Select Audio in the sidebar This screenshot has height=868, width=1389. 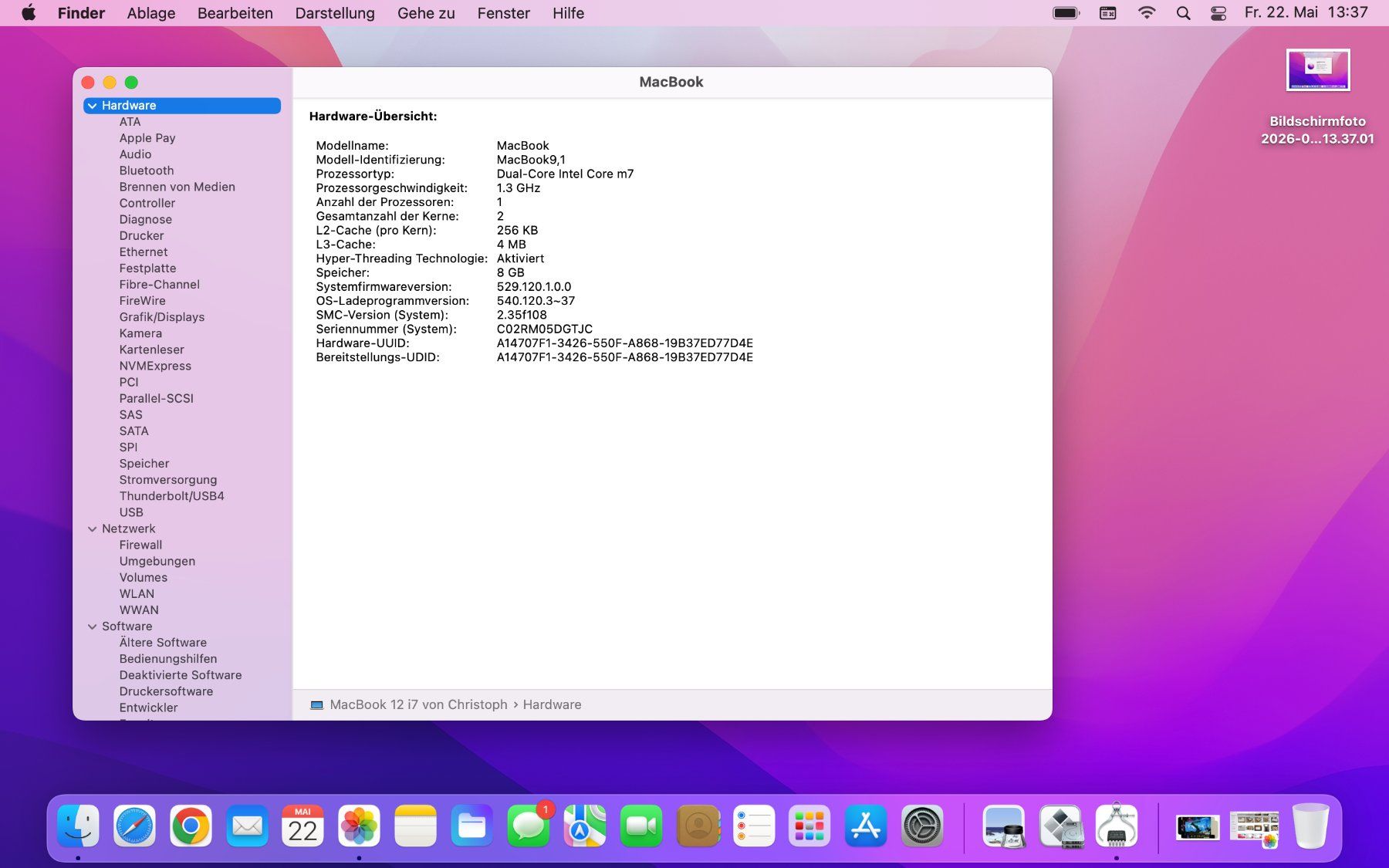(x=135, y=154)
